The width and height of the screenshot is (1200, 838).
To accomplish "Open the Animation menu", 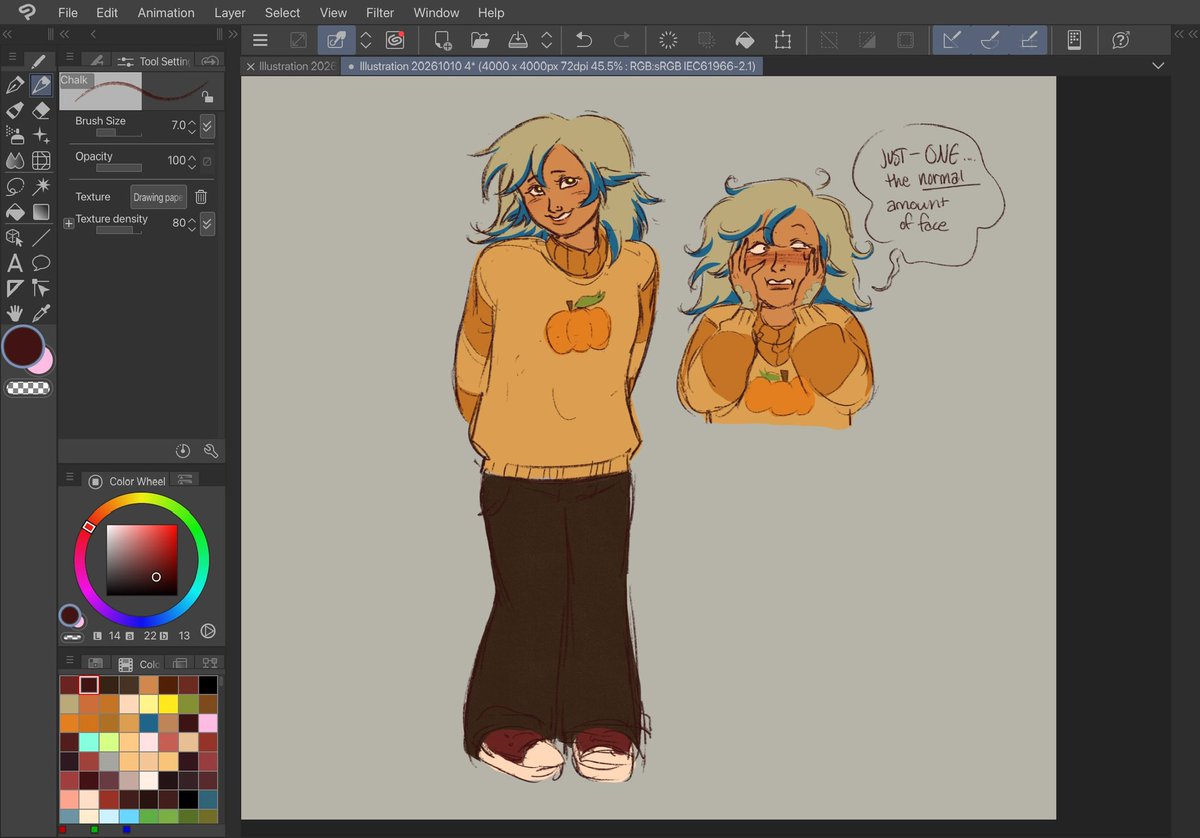I will point(166,13).
